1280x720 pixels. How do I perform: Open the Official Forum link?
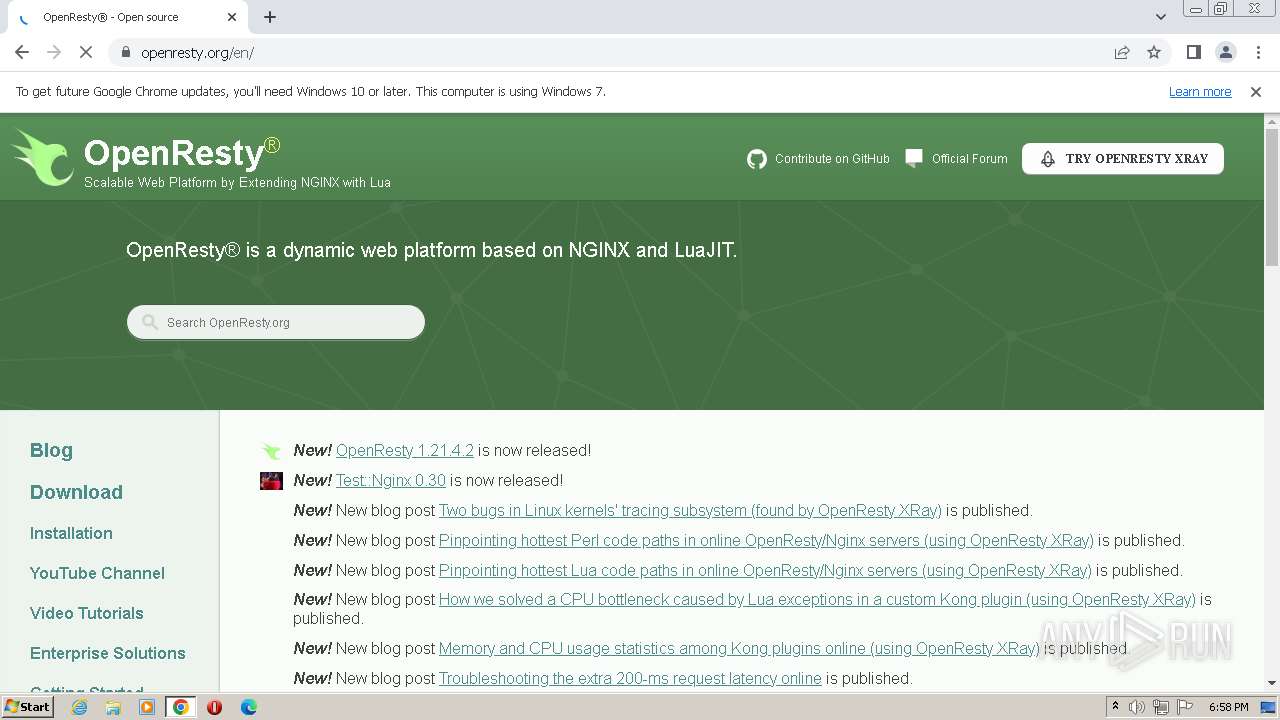click(969, 159)
